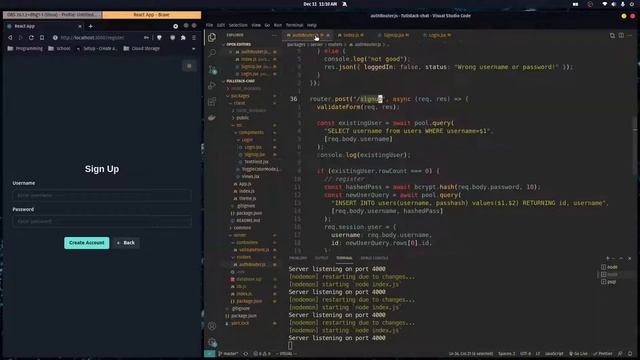Open the Selection menu in VS Code
Image resolution: width=640 pixels, height=360 pixels.
pos(238,25)
